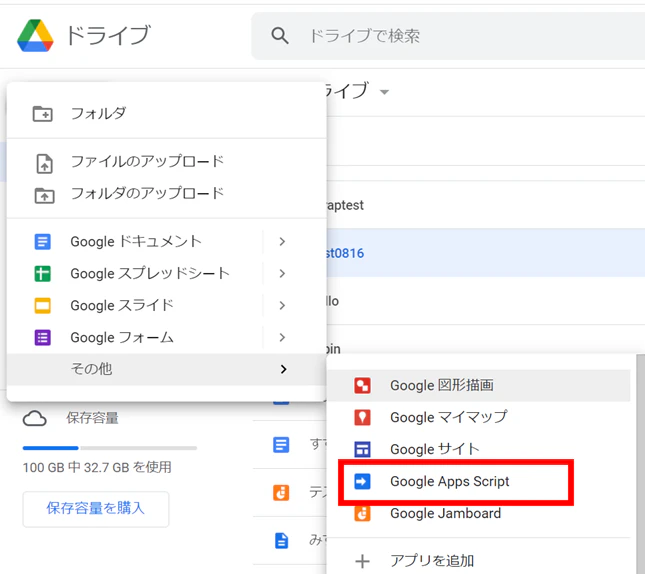Expand the その他 chevron arrow
Viewport: 645px width, 574px height.
[x=283, y=369]
